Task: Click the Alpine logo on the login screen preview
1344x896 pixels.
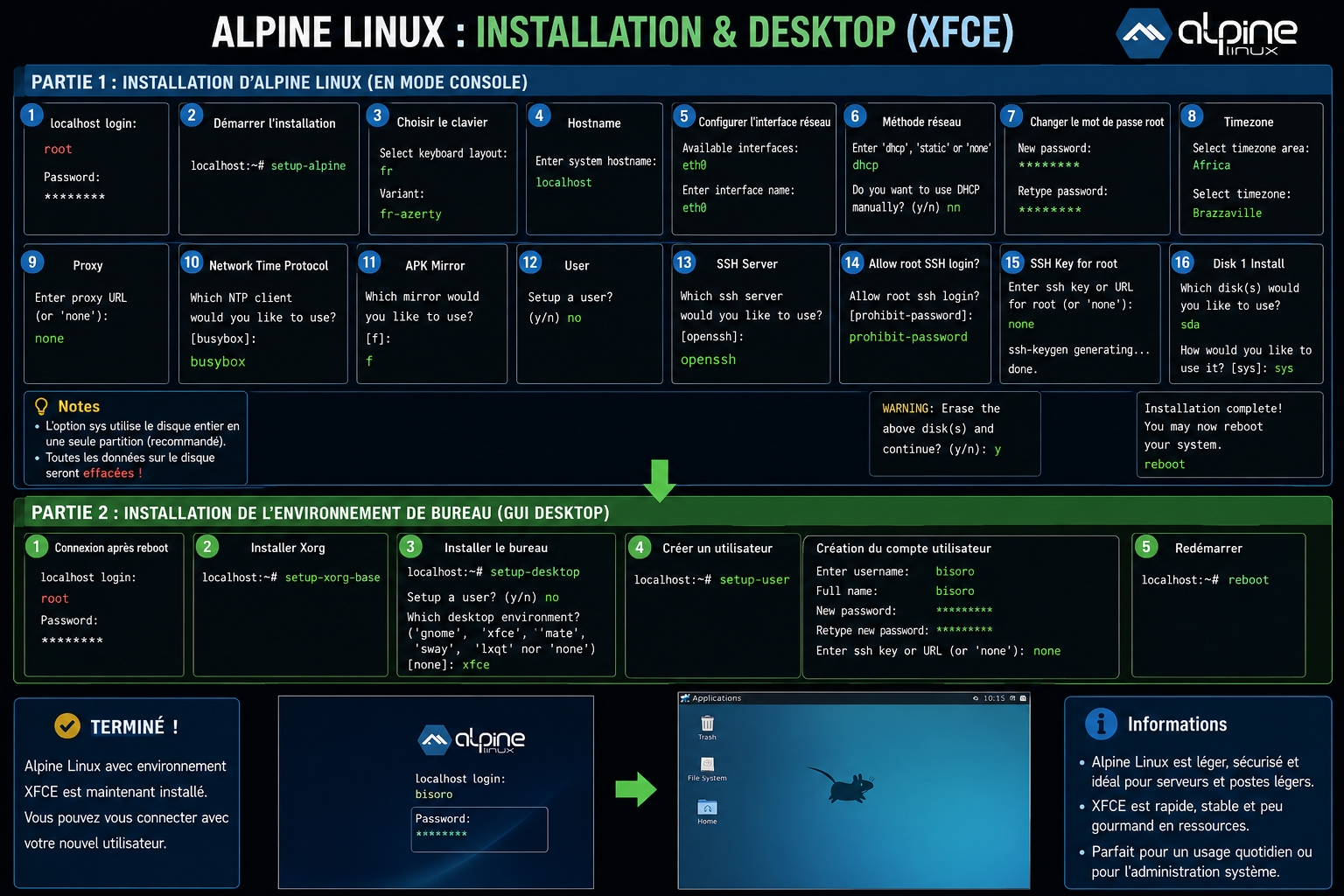Action: pos(472,739)
